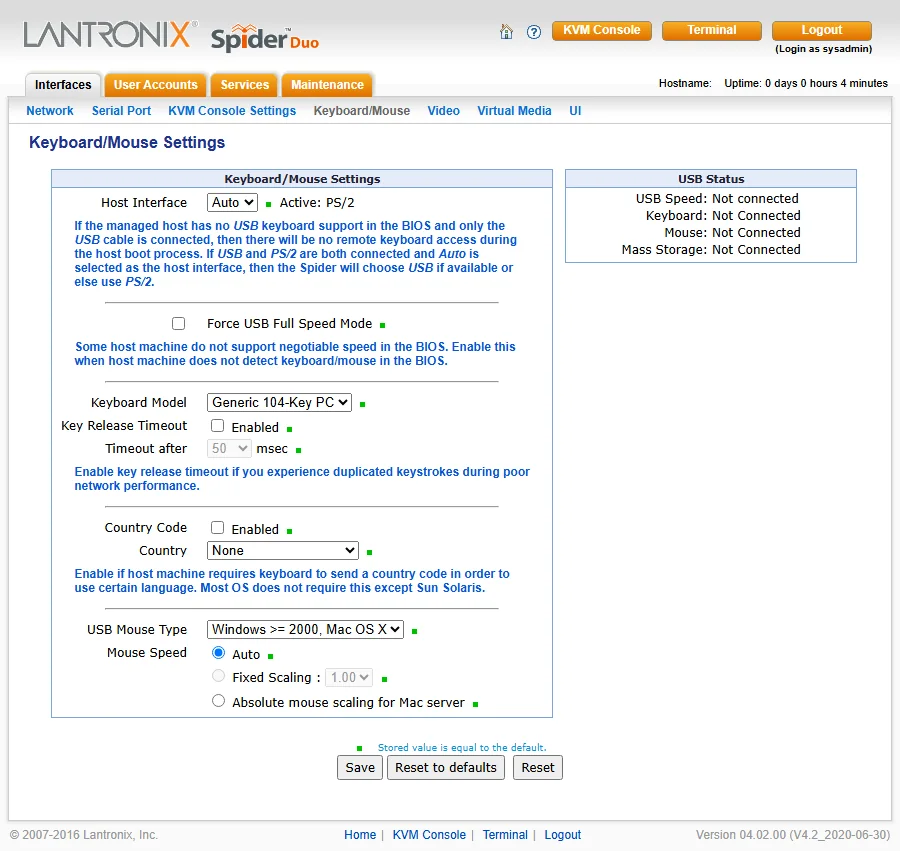The width and height of the screenshot is (900, 851).
Task: Open KVM Console Settings page
Action: (x=232, y=111)
